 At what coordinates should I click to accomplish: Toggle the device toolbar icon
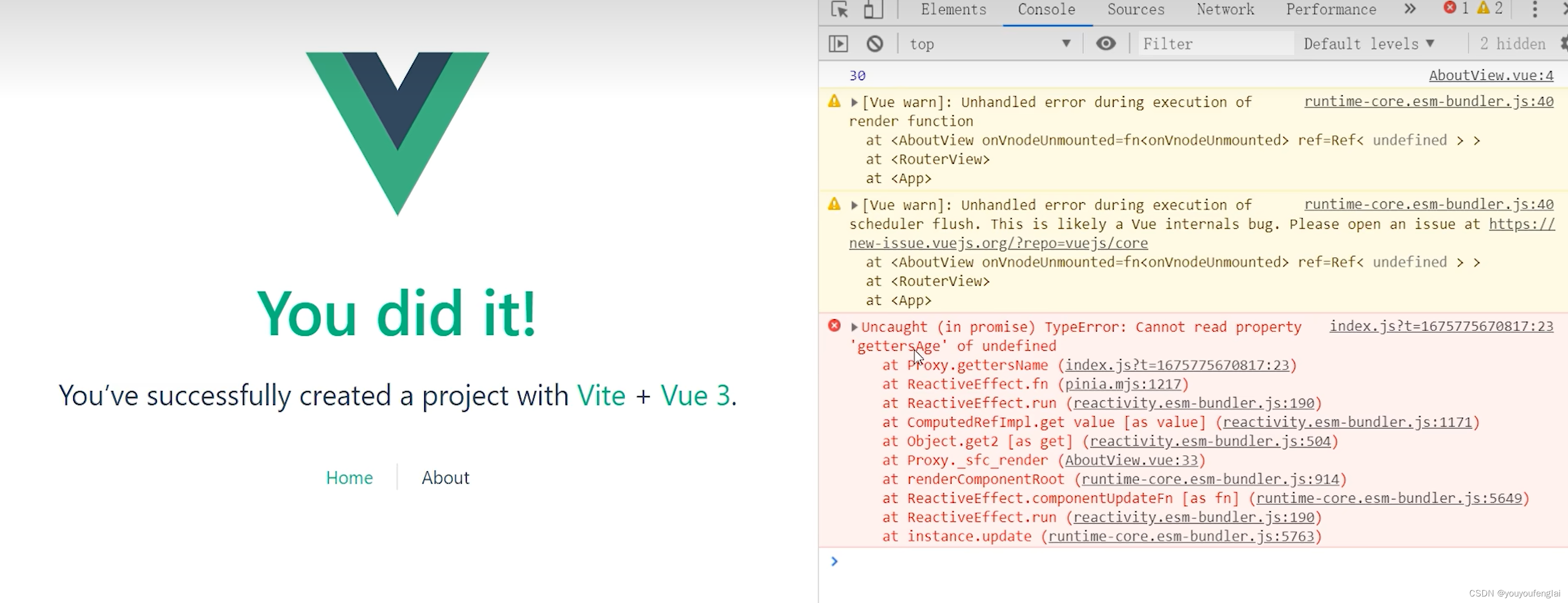(874, 9)
